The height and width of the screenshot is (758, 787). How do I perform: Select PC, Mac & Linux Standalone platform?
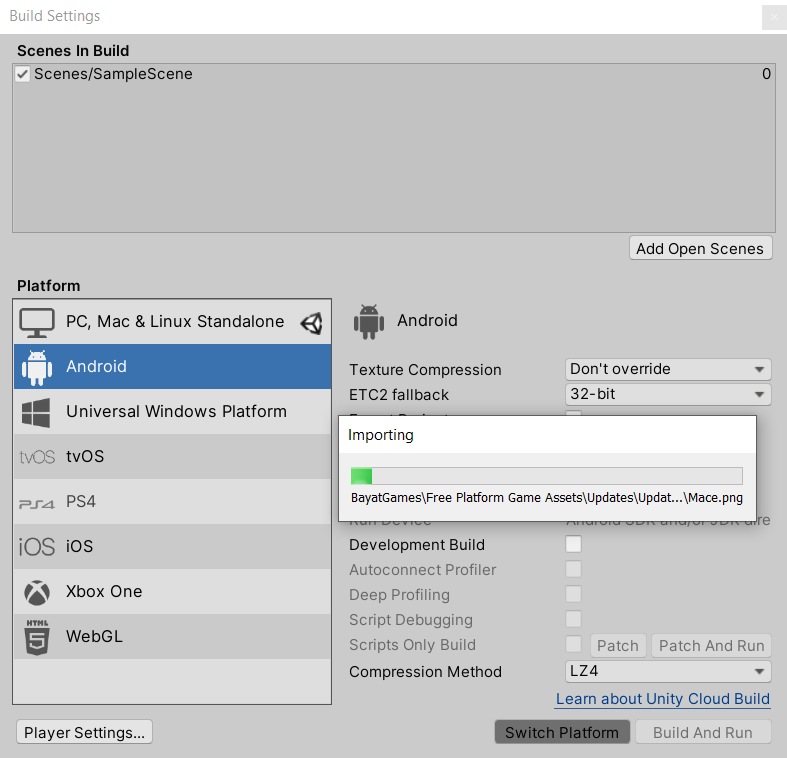tap(172, 322)
